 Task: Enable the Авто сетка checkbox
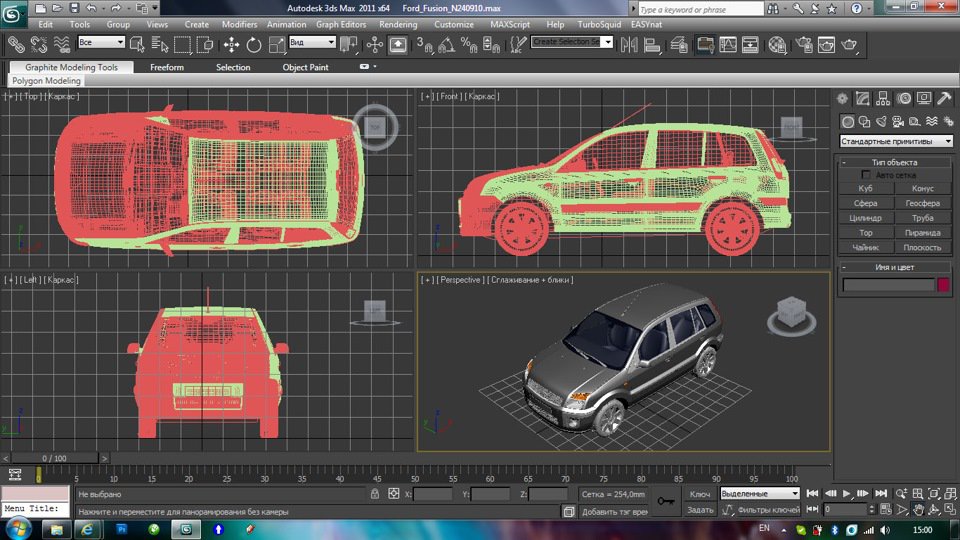866,174
